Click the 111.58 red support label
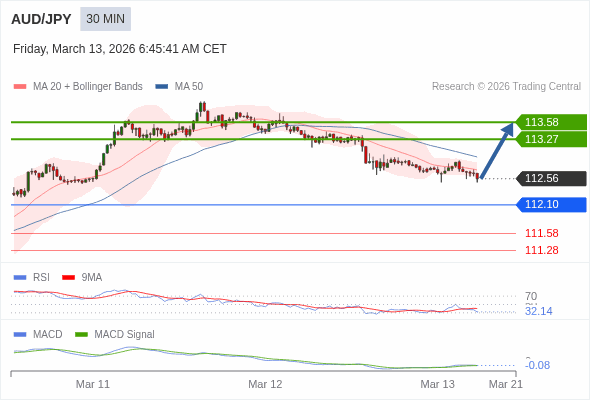The image size is (590, 400). pyautogui.click(x=542, y=233)
